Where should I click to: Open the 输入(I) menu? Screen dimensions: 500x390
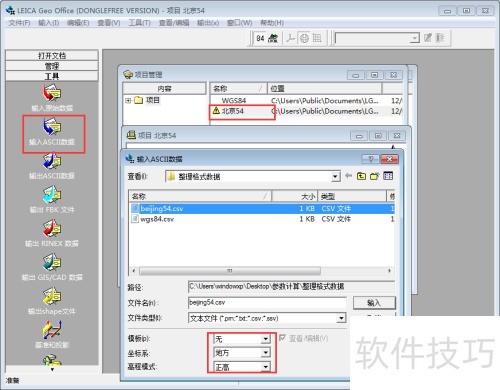click(x=49, y=23)
